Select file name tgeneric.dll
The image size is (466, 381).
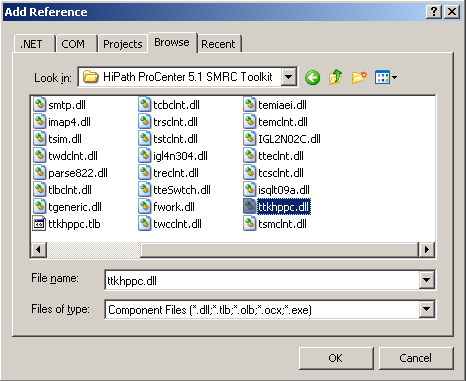point(75,207)
